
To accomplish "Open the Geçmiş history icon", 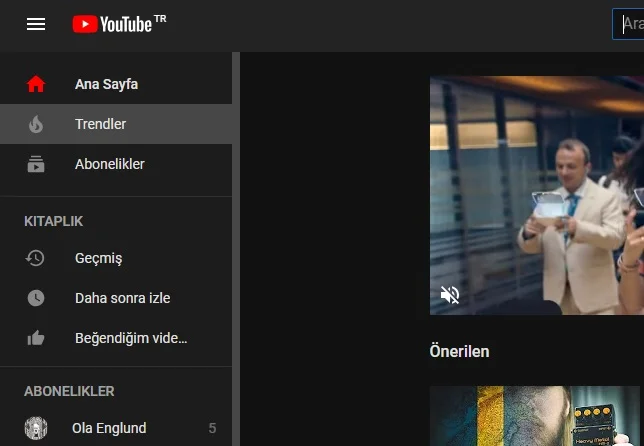I will (36, 258).
